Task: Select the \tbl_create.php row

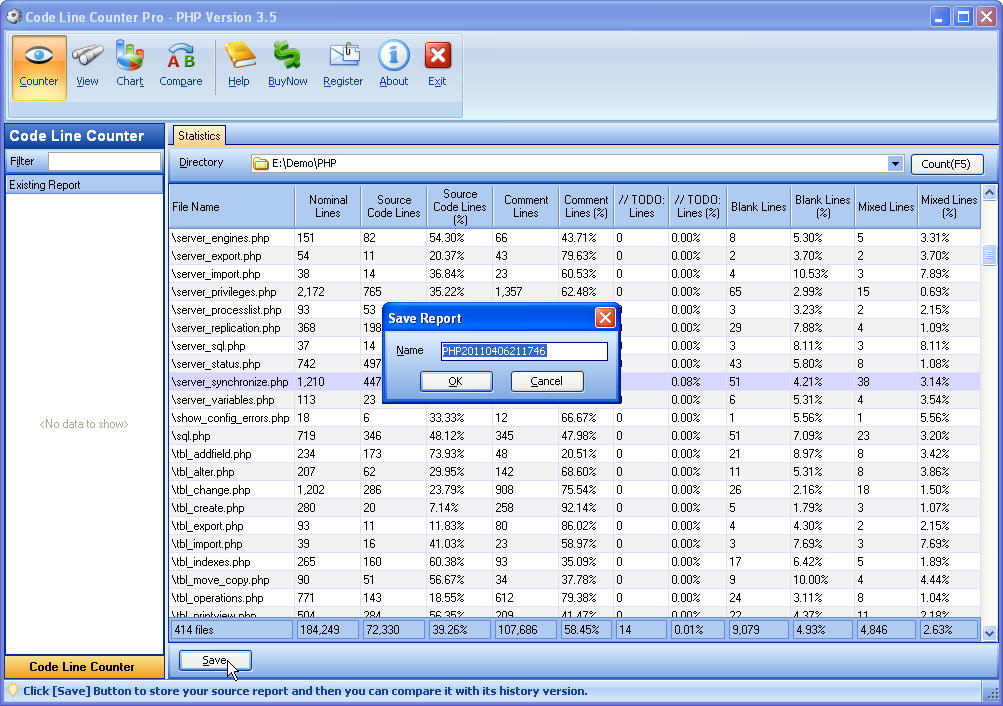Action: click(x=574, y=508)
